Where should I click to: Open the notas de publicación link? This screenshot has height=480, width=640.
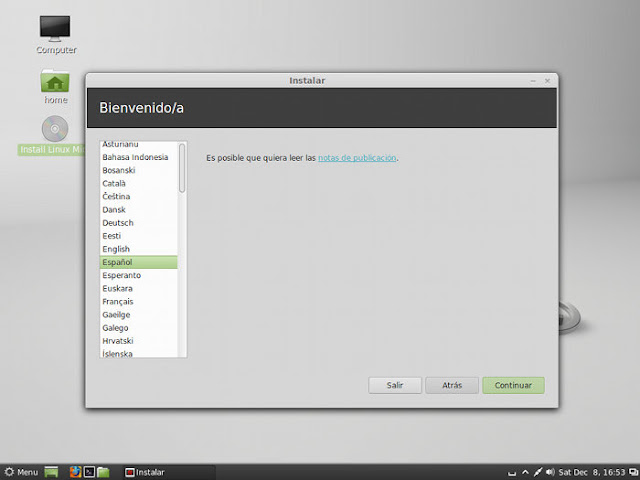click(357, 158)
